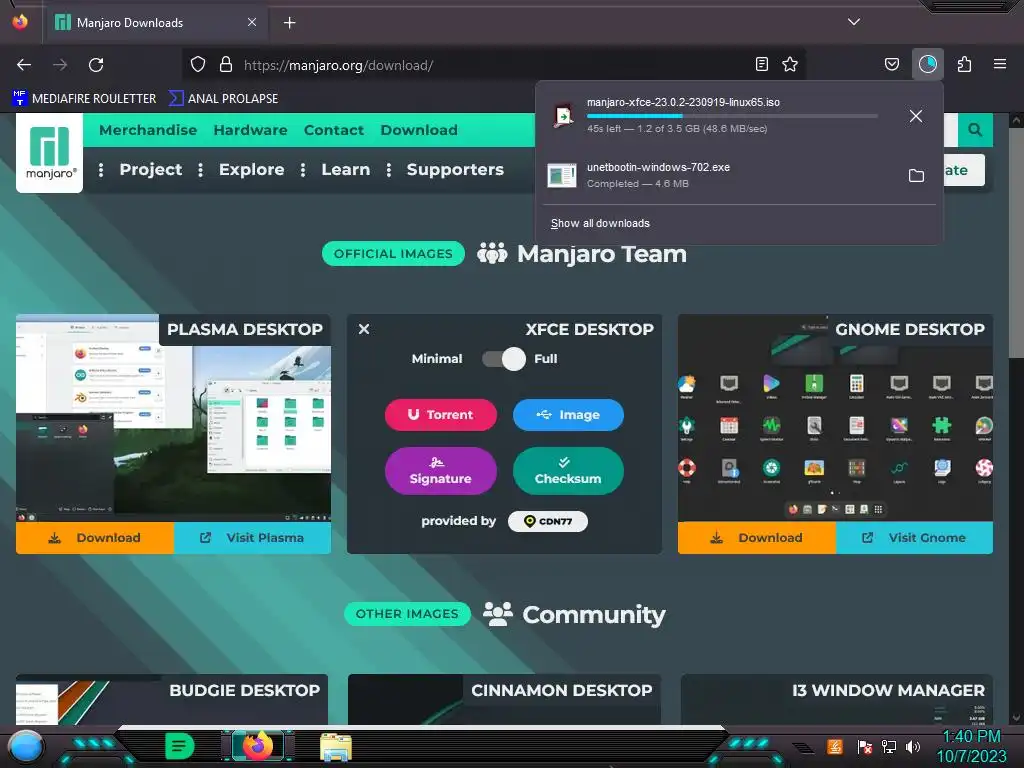
Task: Click the Manjaro logo
Action: tap(50, 153)
